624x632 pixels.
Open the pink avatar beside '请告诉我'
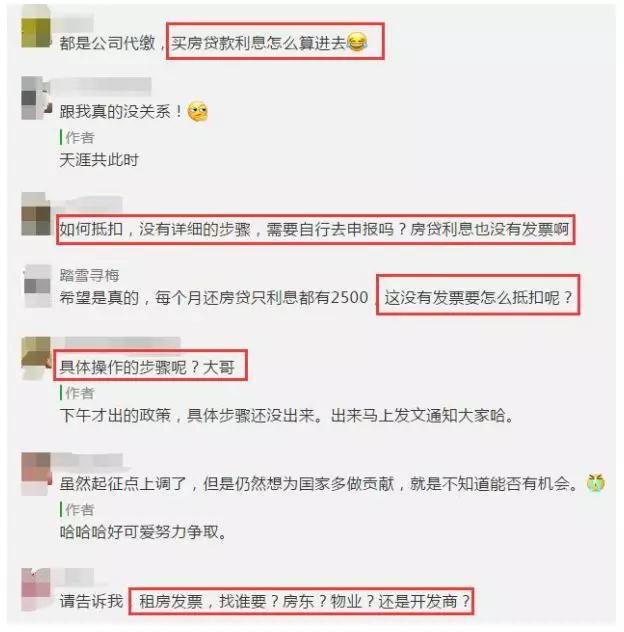point(36,590)
